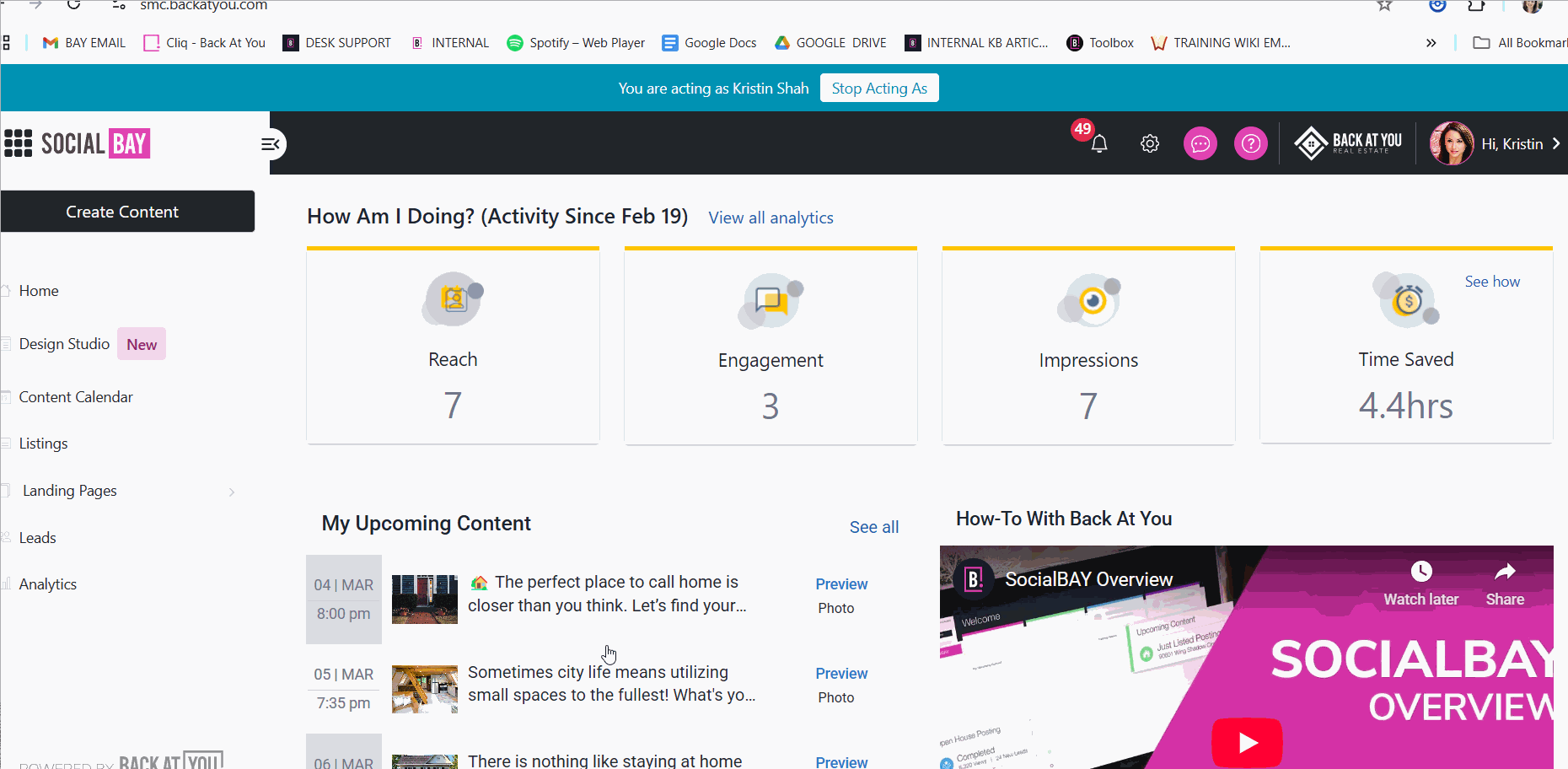Go to Home in sidebar
Image resolution: width=1568 pixels, height=769 pixels.
[39, 291]
